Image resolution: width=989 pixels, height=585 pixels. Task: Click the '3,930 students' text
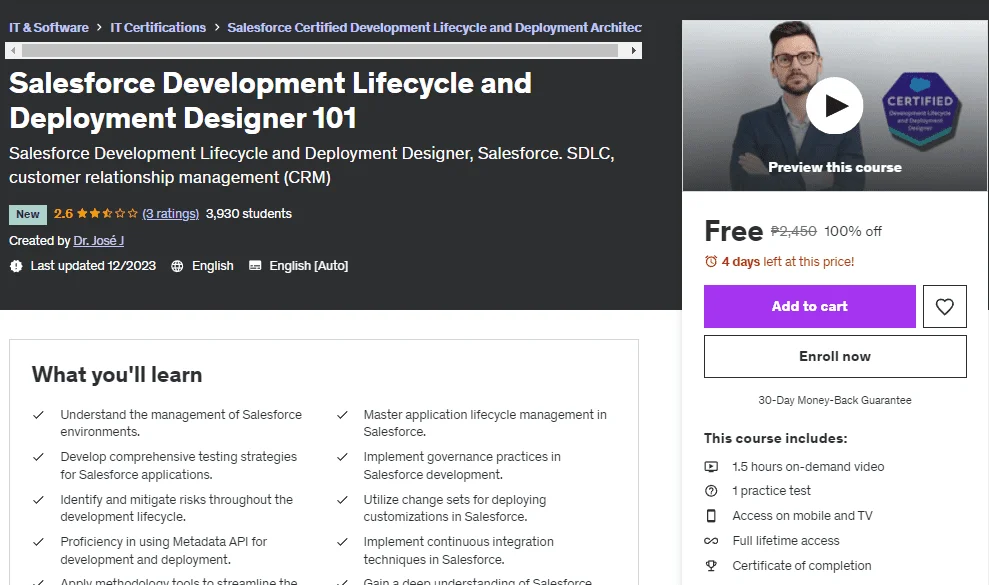coord(249,213)
